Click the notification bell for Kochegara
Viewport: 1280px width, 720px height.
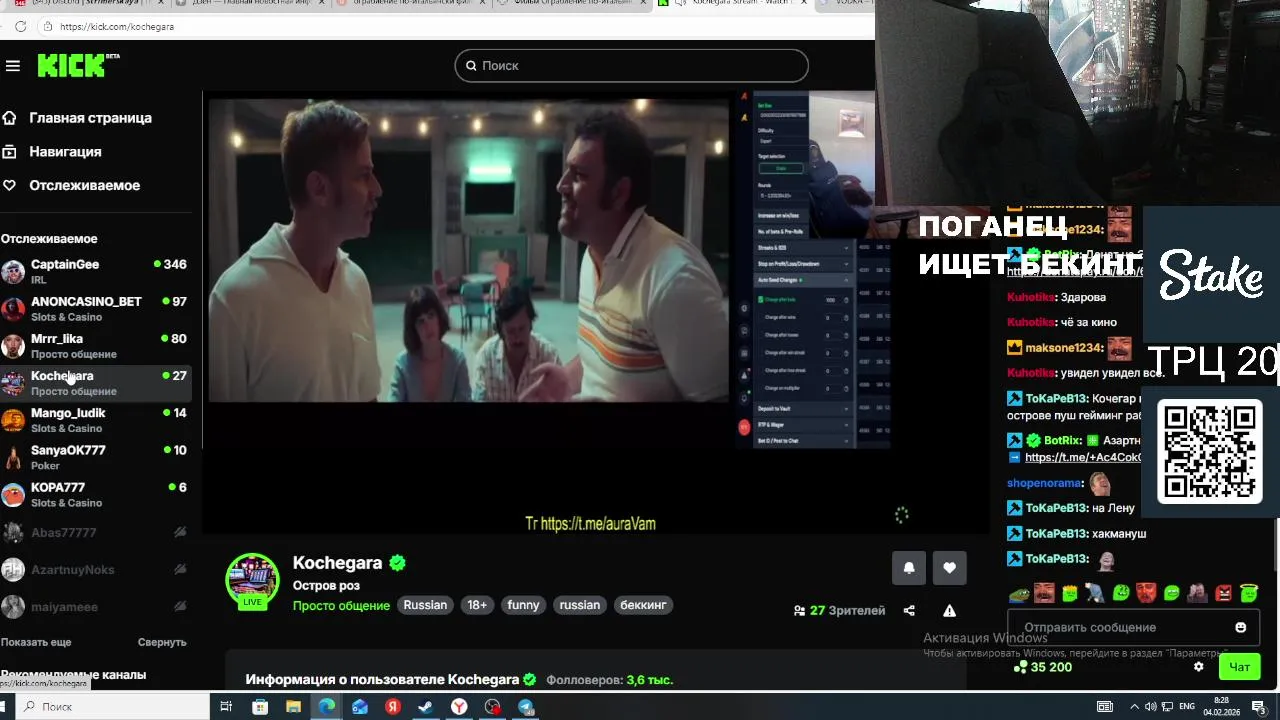point(909,568)
